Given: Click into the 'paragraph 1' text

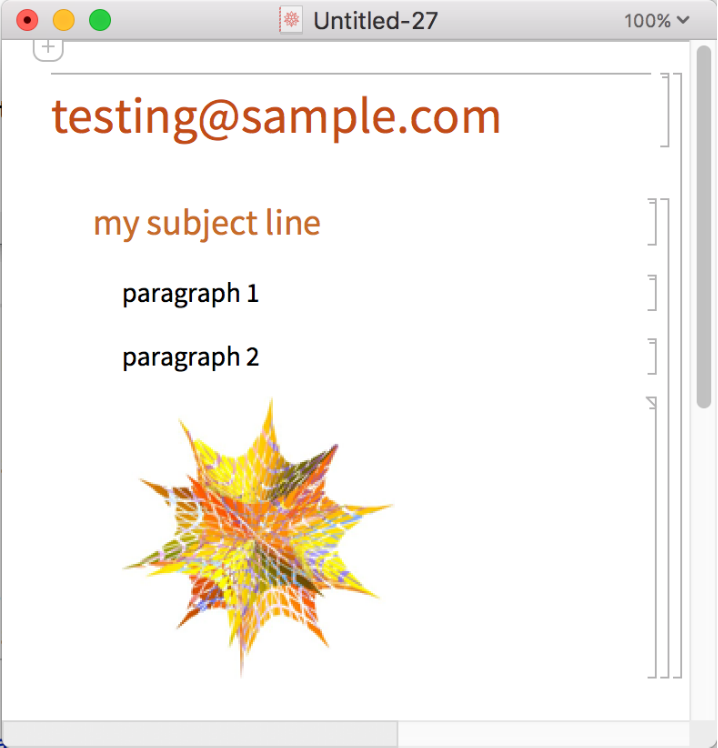Looking at the screenshot, I should pyautogui.click(x=190, y=294).
